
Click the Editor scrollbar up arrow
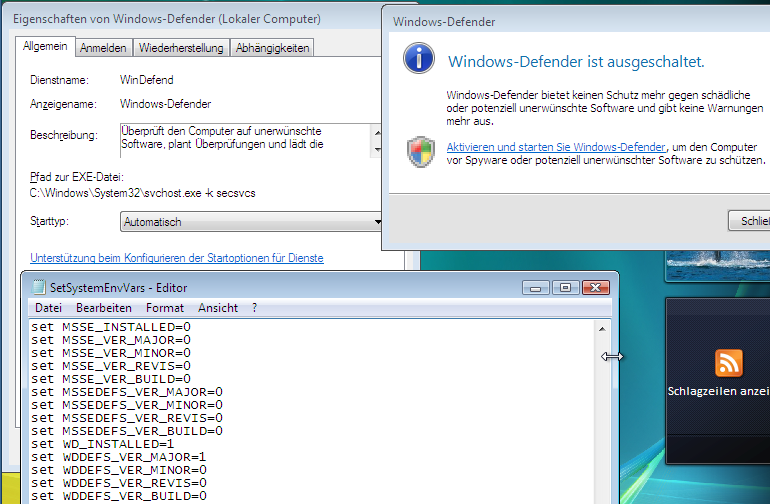click(602, 328)
